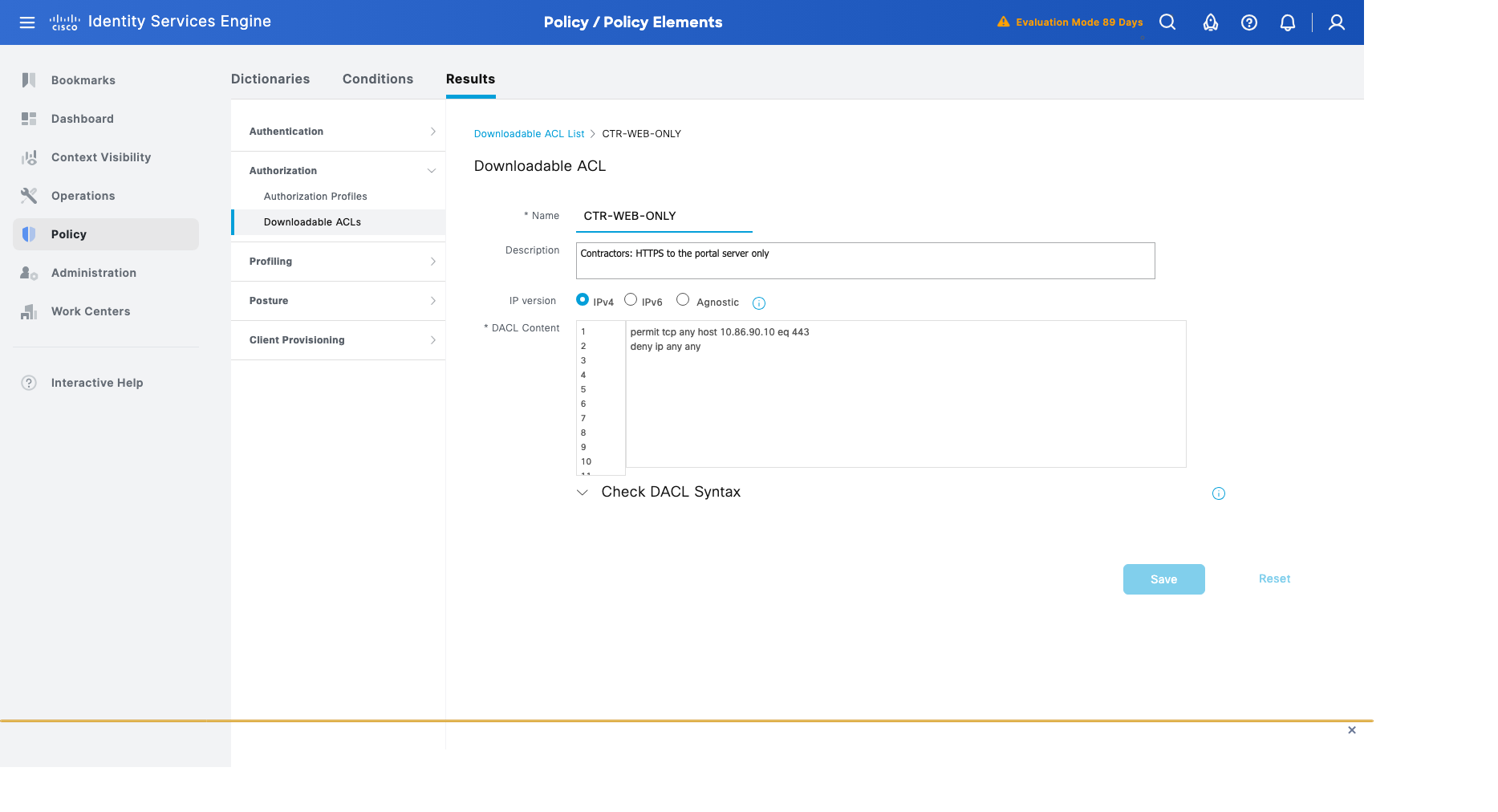Click the Description text box
The image size is (1498, 812).
(x=865, y=261)
